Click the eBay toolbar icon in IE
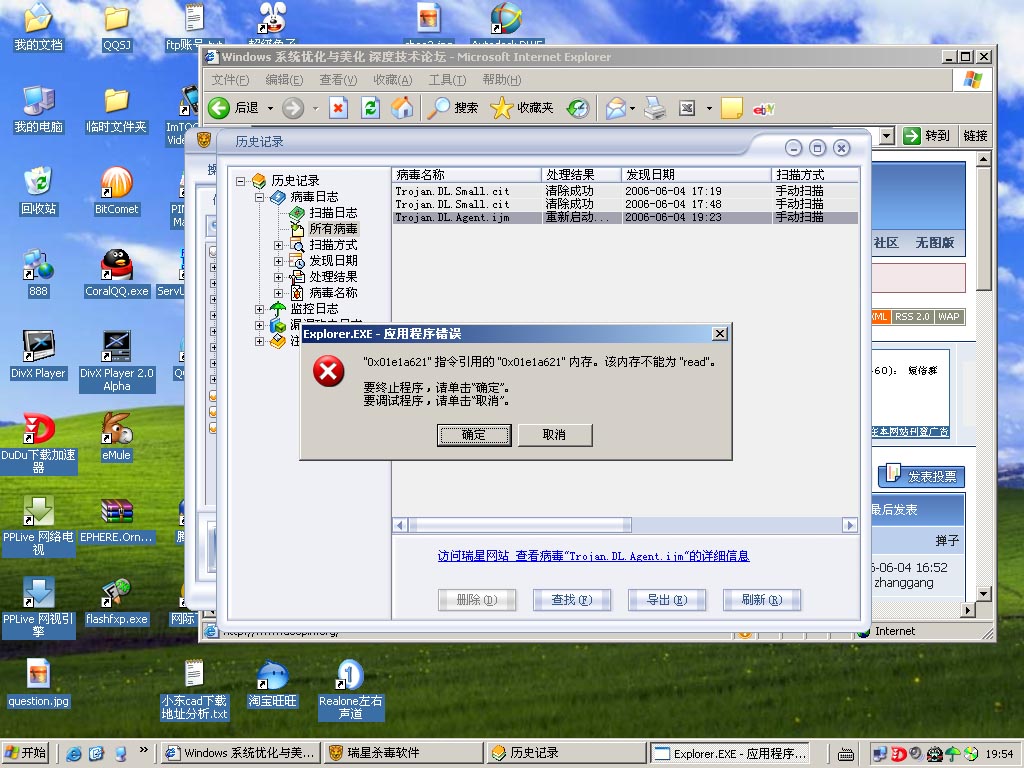 point(763,109)
